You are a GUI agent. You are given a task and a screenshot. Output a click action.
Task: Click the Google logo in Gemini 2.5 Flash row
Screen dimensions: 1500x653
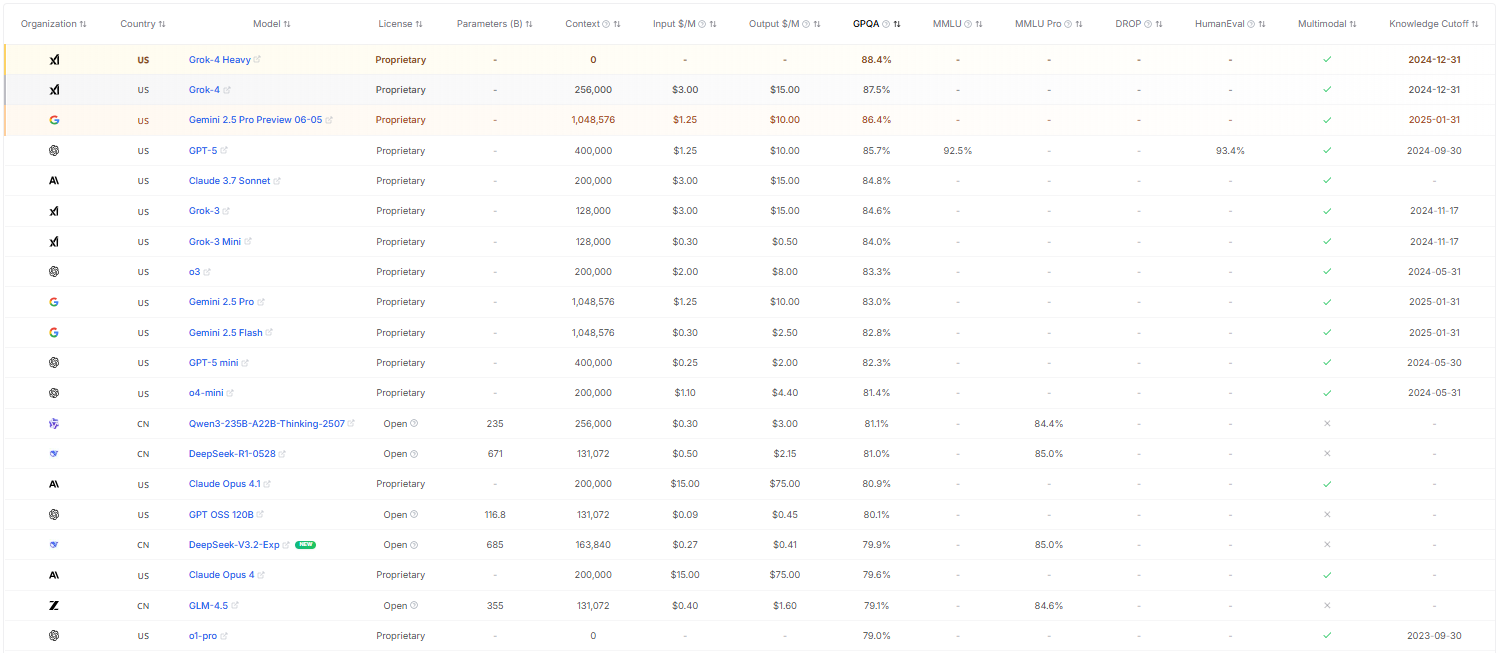(x=54, y=332)
